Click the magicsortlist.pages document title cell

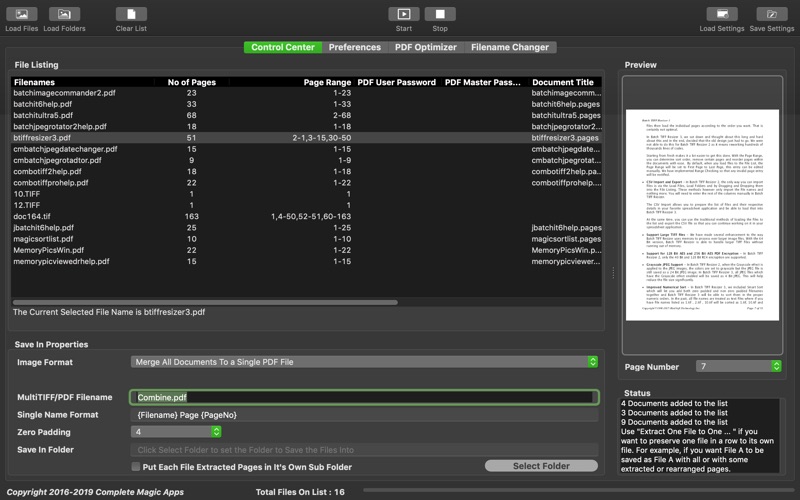click(x=566, y=239)
